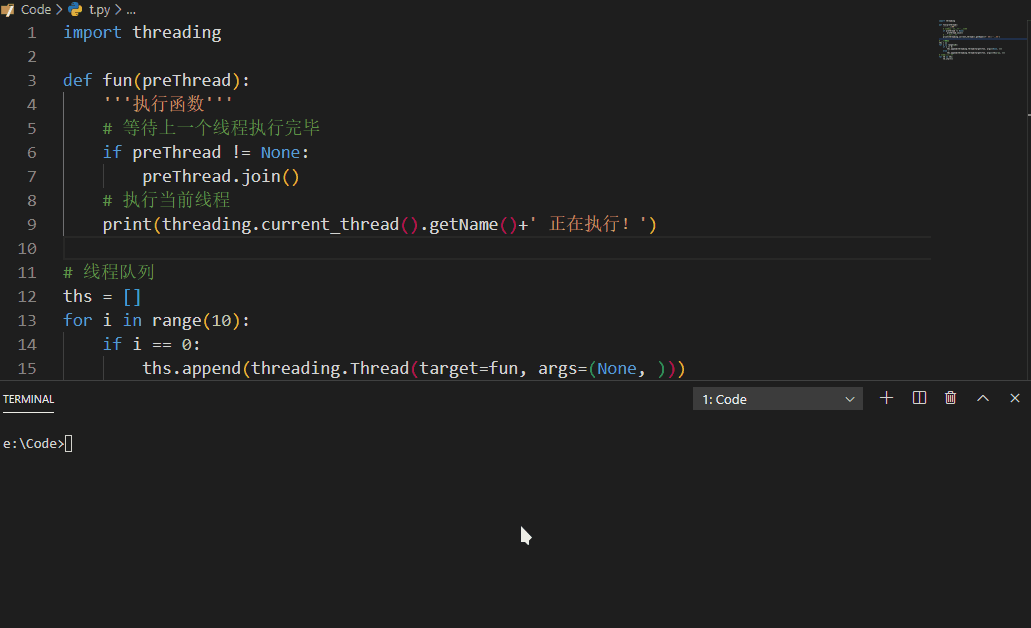The height and width of the screenshot is (628, 1031).
Task: Maximize the panel with the up chevron
Action: tap(983, 398)
